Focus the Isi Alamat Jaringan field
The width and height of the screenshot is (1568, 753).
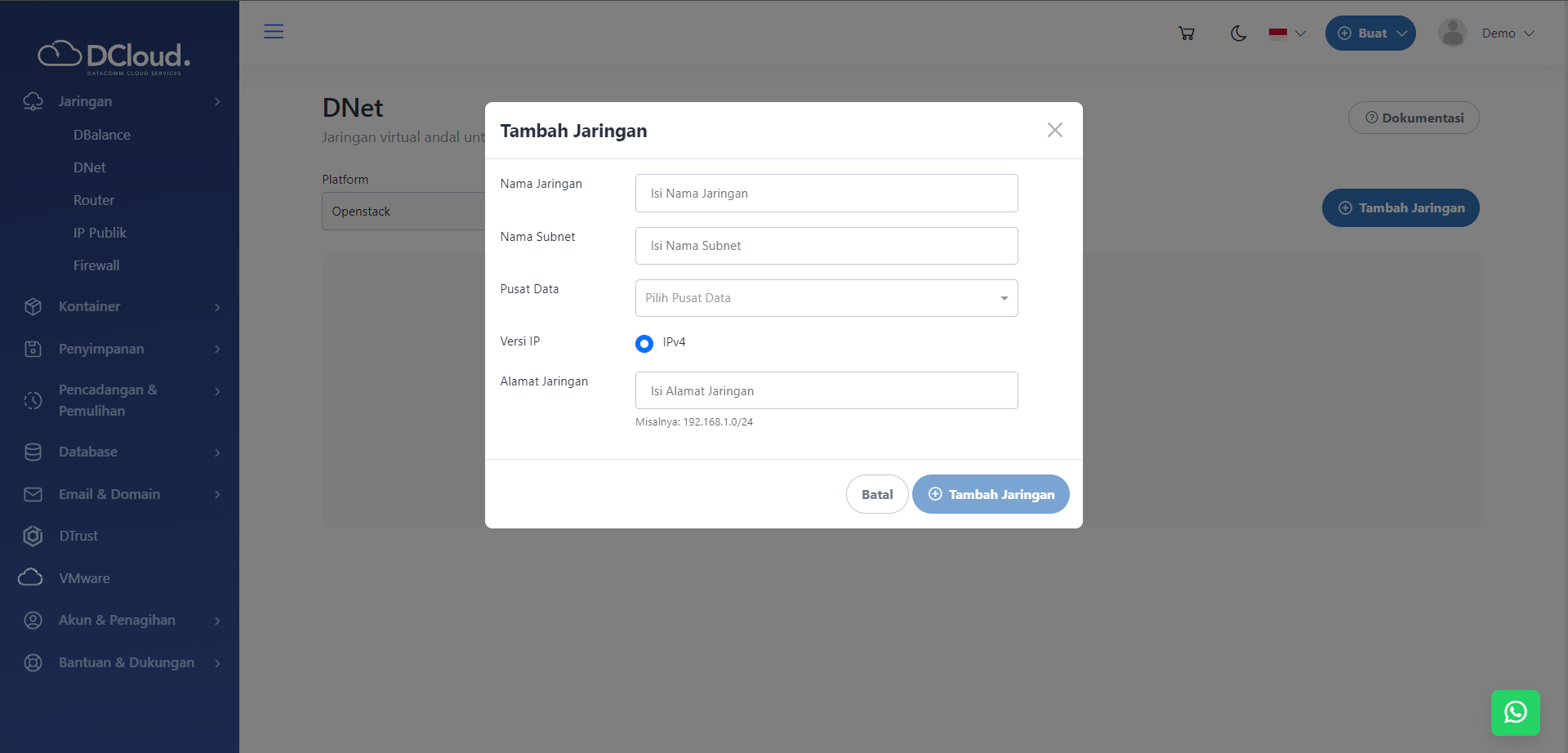click(826, 390)
